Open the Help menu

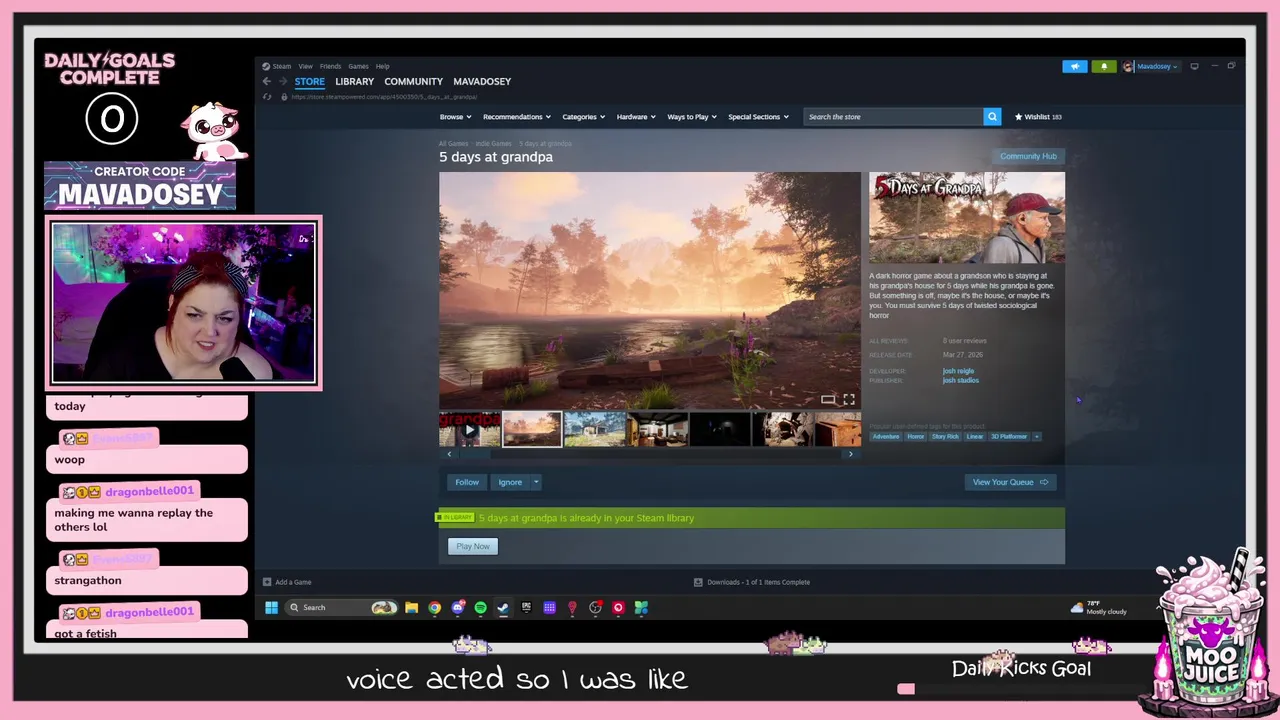pos(382,66)
